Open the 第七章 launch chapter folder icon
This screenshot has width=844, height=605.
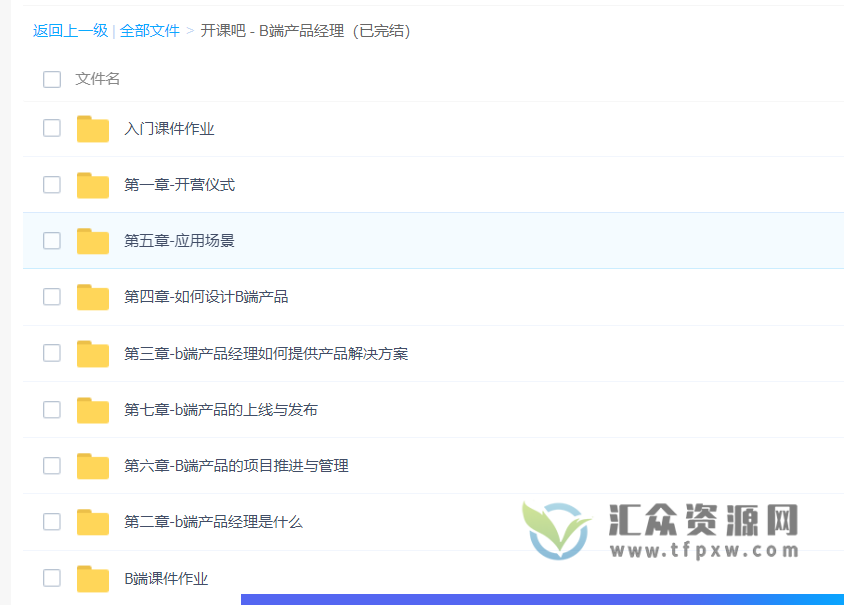[93, 409]
